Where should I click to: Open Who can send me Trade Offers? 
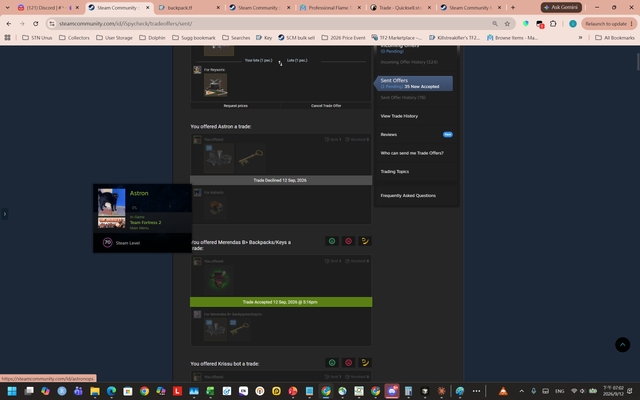(412, 153)
